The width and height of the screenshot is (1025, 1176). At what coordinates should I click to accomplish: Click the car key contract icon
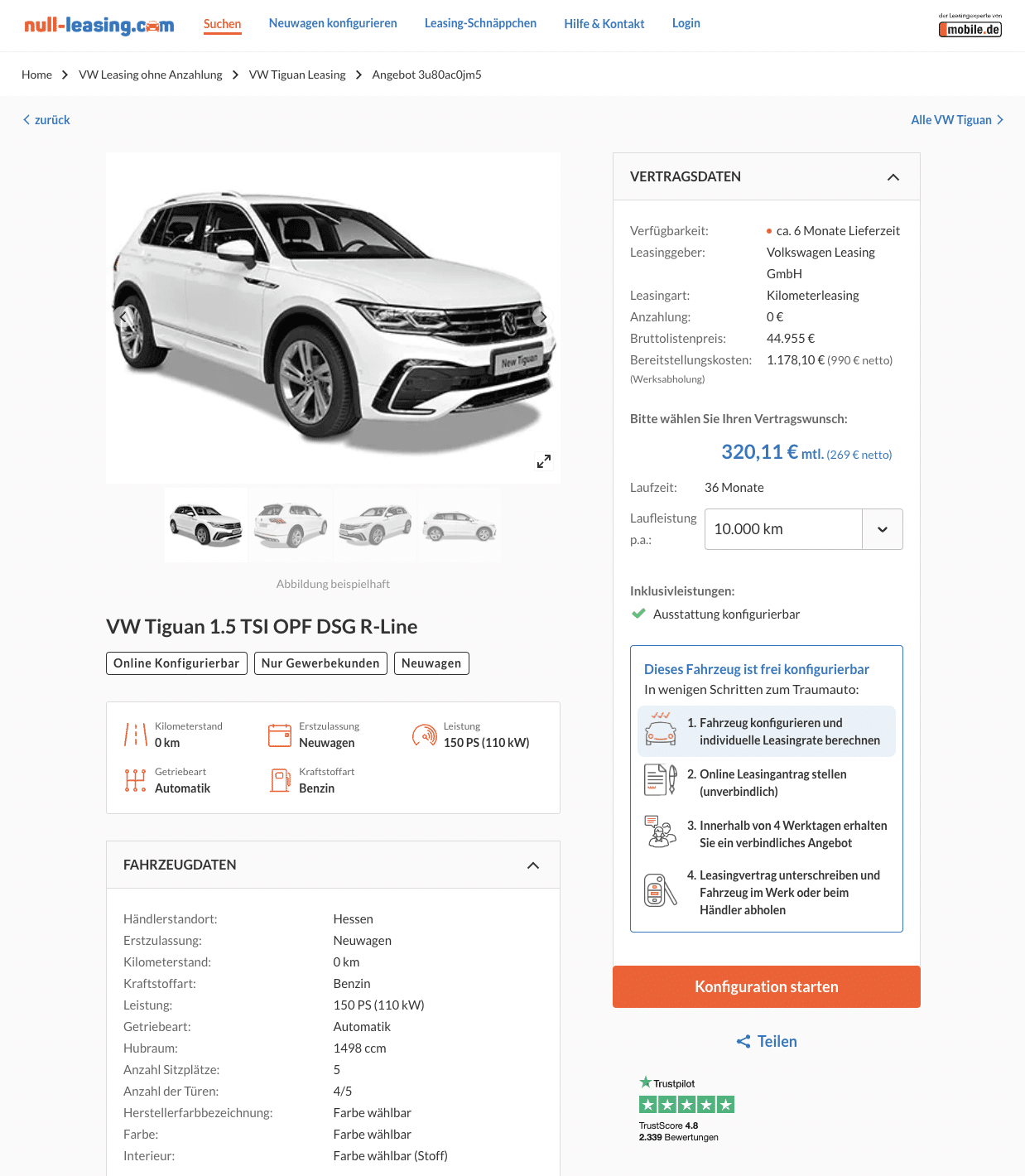tap(661, 890)
